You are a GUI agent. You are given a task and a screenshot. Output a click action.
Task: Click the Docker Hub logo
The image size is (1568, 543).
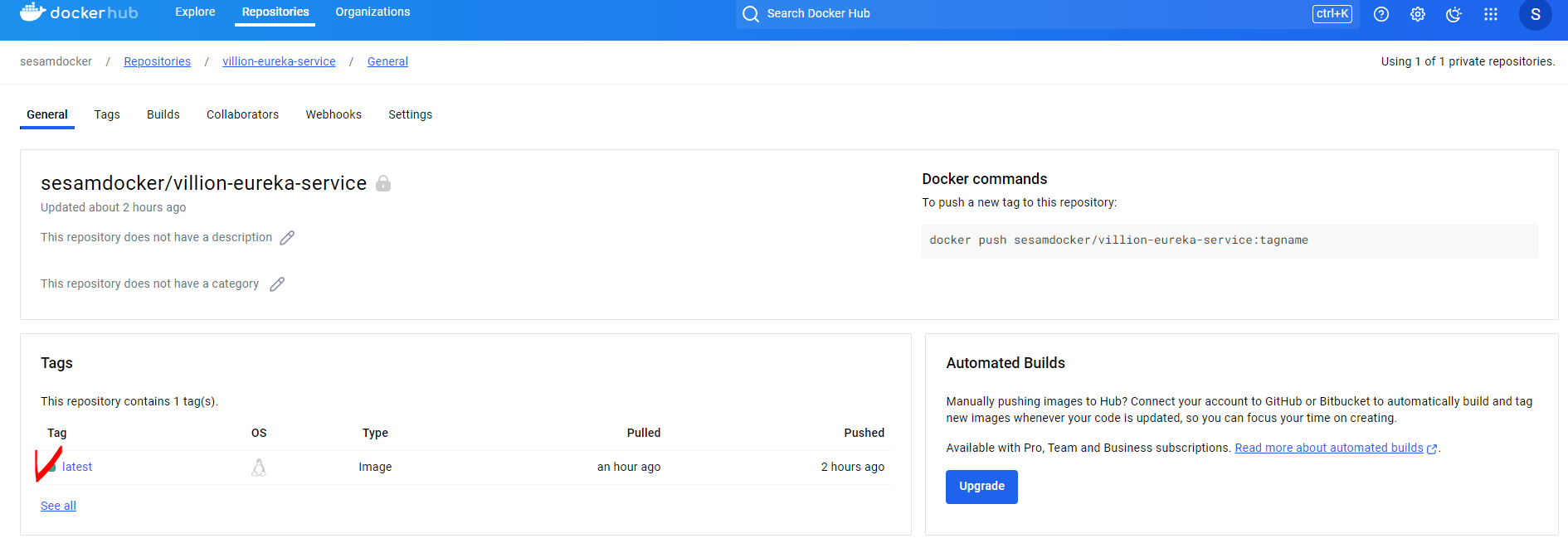[79, 12]
